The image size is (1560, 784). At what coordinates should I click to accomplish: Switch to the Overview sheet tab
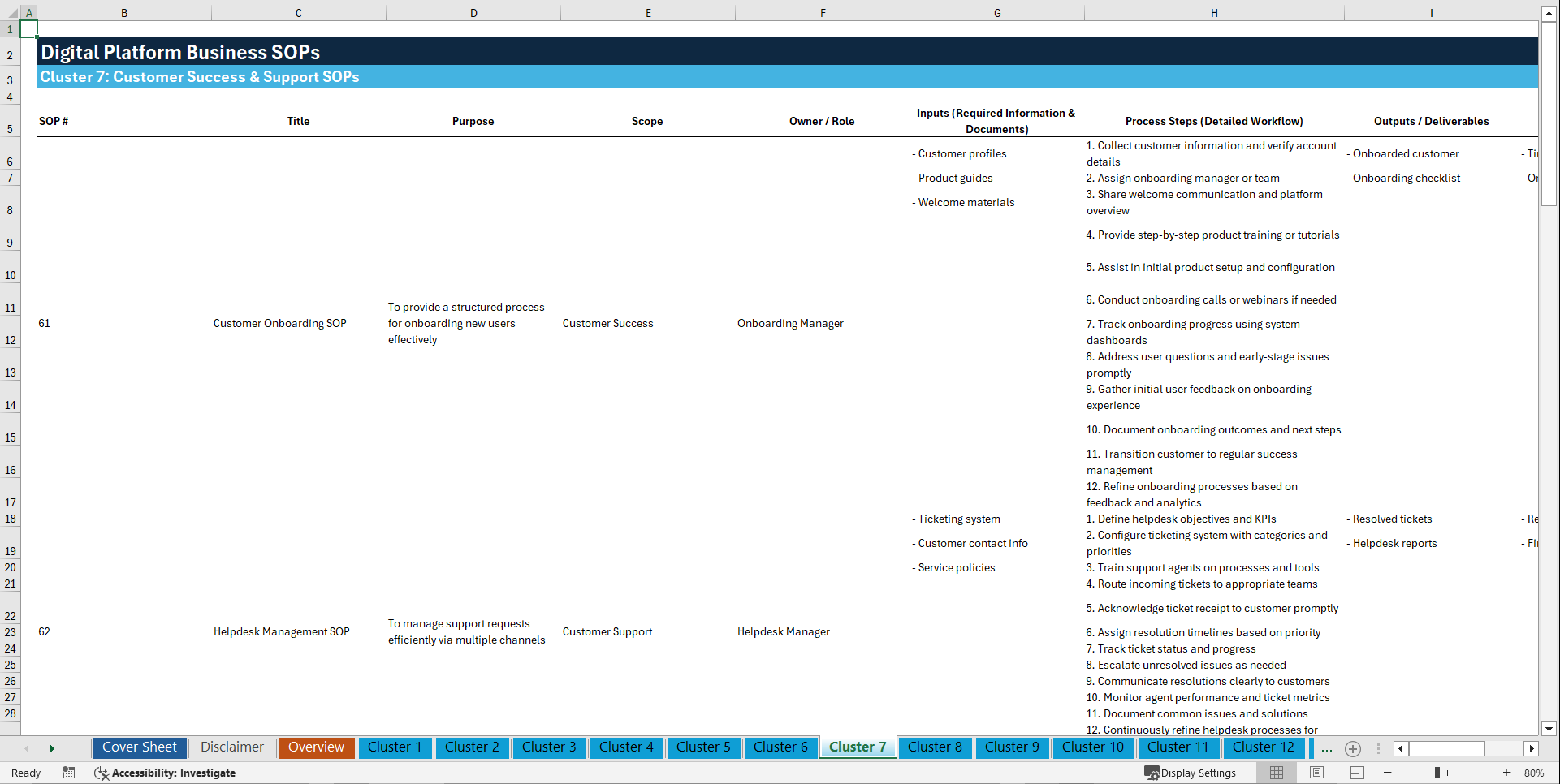click(x=316, y=747)
